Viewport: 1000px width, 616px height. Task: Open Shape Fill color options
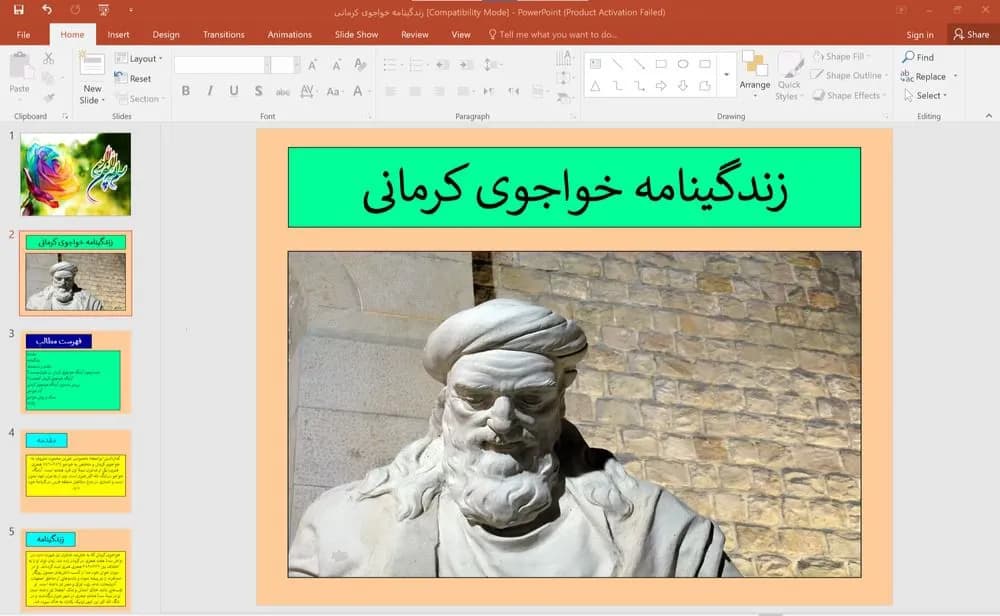point(841,56)
